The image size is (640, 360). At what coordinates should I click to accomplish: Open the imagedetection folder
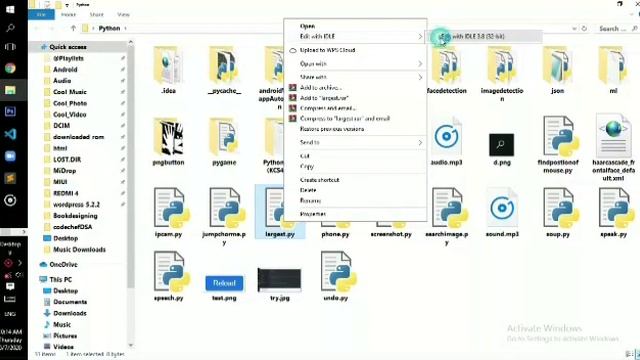pos(502,73)
